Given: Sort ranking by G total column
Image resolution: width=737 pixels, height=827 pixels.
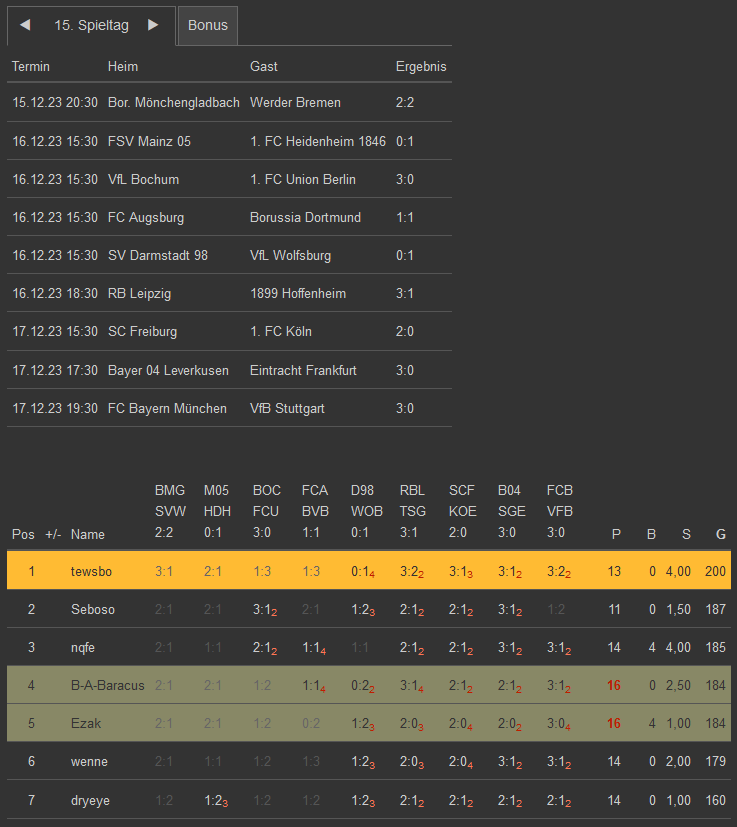Looking at the screenshot, I should [x=721, y=534].
